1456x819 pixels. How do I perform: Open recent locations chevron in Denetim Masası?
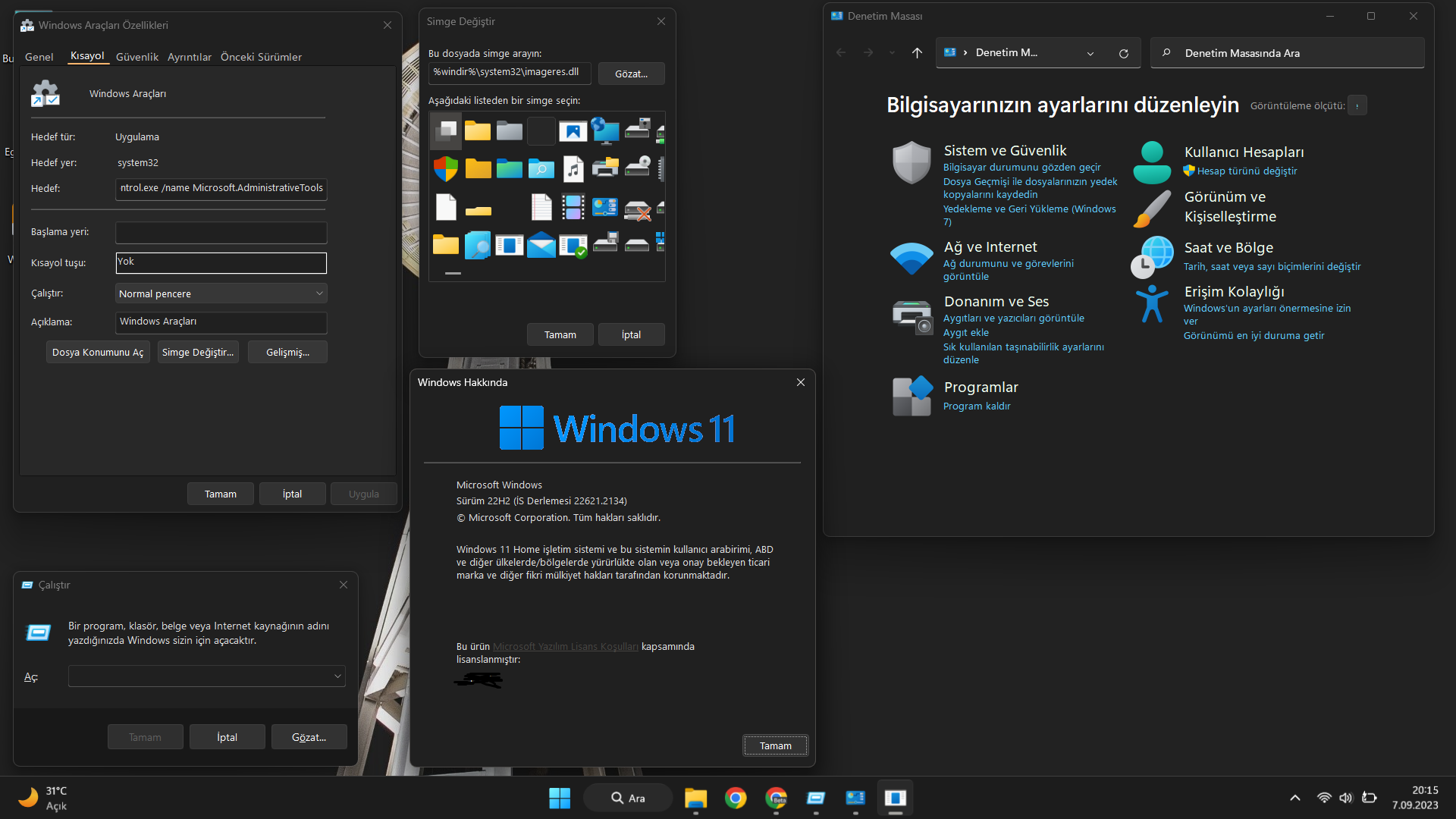click(x=892, y=53)
